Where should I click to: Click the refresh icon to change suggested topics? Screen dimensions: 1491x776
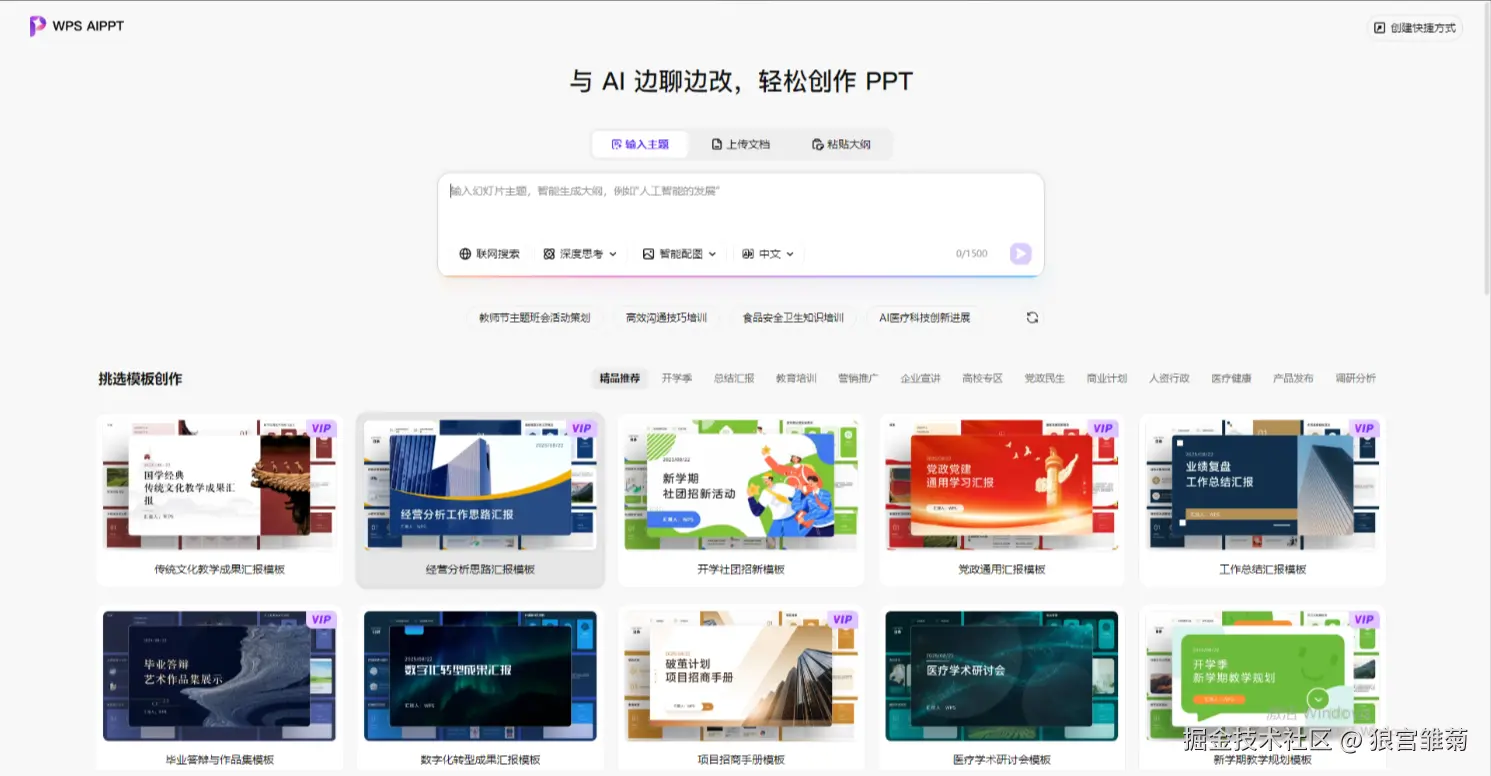coord(1032,317)
